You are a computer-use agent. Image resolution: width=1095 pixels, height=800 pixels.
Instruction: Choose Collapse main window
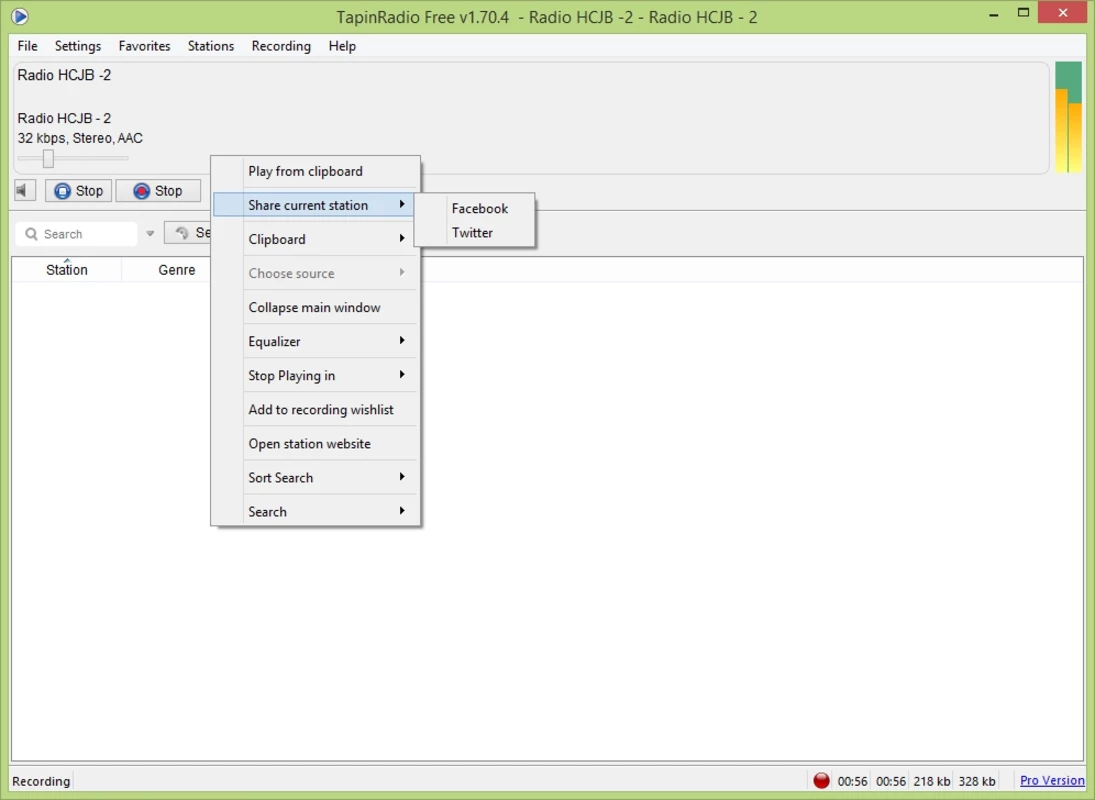point(314,307)
